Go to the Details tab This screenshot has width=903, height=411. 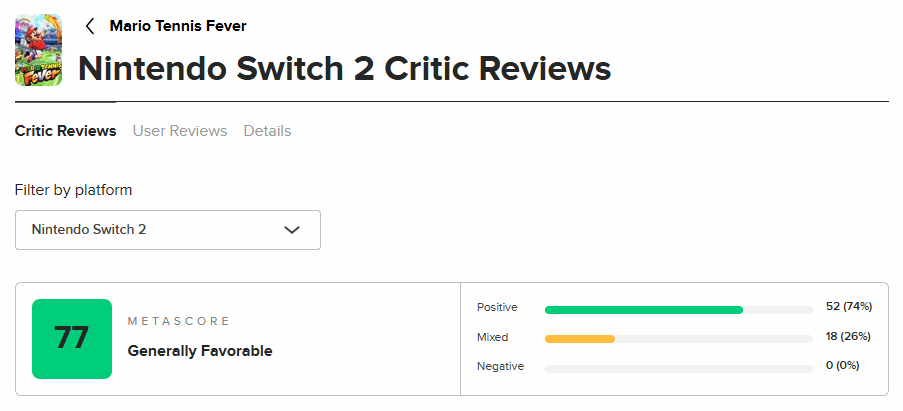point(267,131)
